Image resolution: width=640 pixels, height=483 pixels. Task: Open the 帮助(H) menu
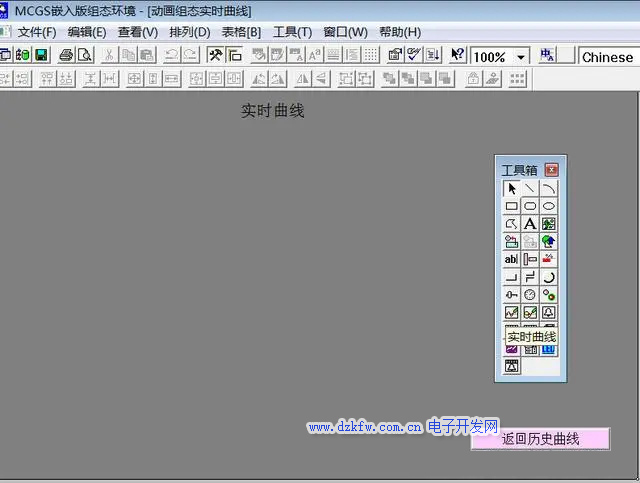[x=400, y=32]
